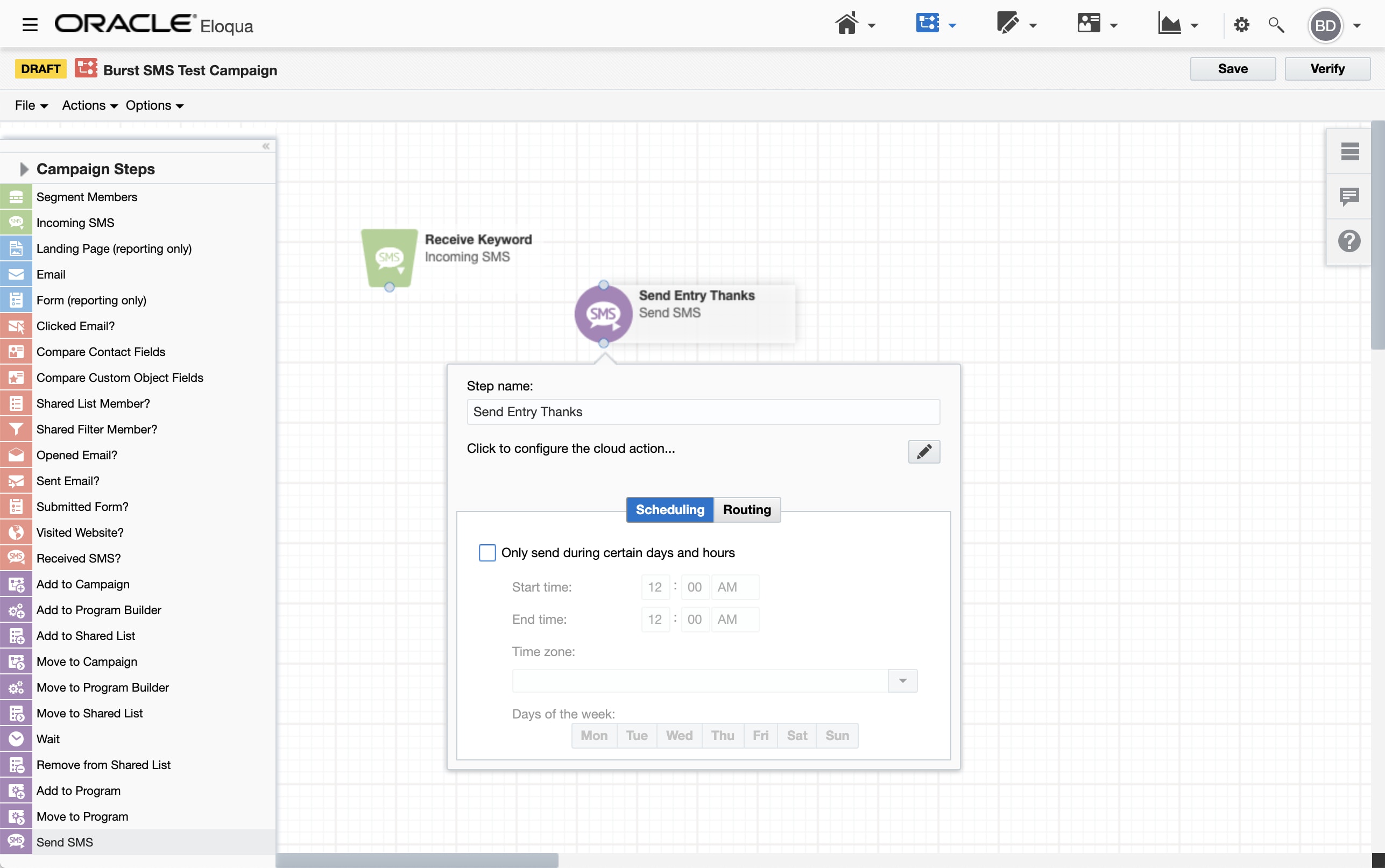Click the Wait step icon in sidebar

click(16, 739)
